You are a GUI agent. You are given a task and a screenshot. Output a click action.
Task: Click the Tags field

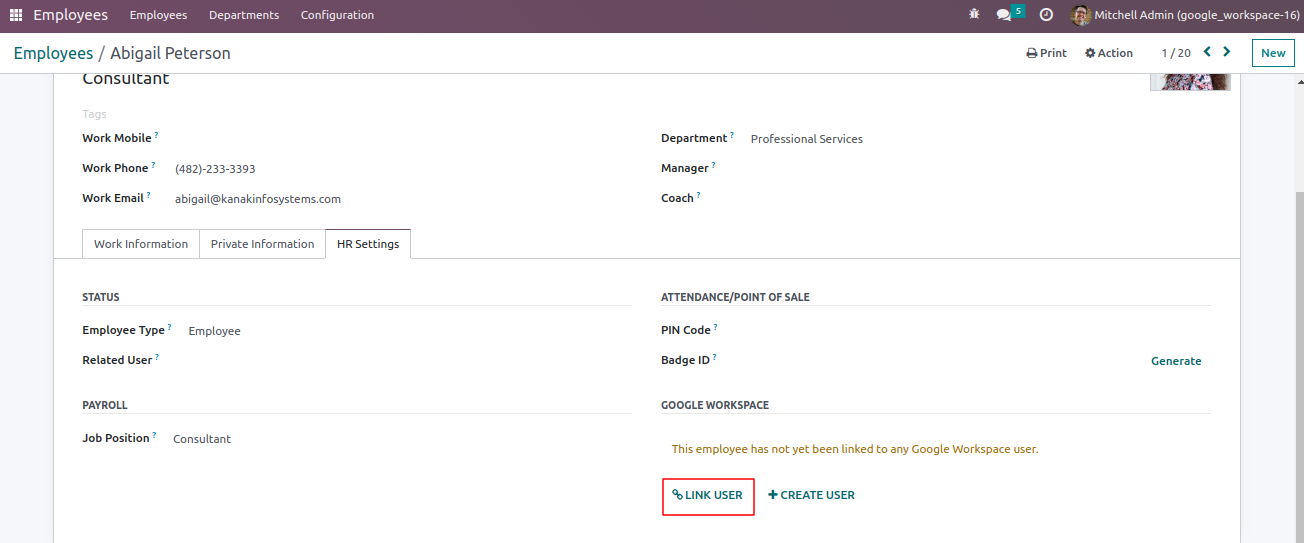point(94,114)
